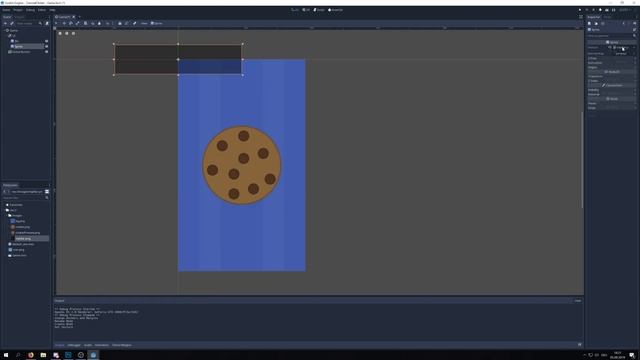This screenshot has height=360, width=640.
Task: Create a new resource in the Inspector toolbar
Action: tap(589, 23)
